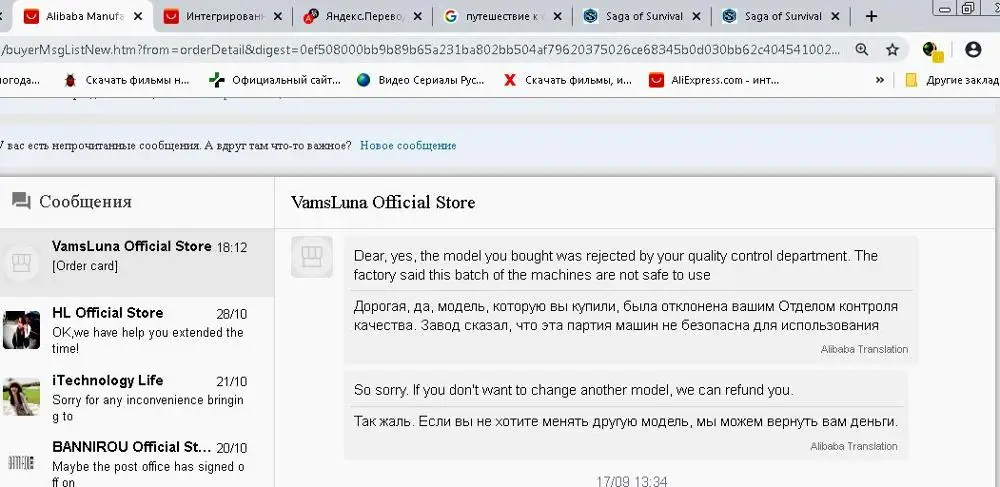Open bookmark Скачать фильмы н... with bug icon
Image resolution: width=1000 pixels, height=487 pixels.
click(127, 80)
